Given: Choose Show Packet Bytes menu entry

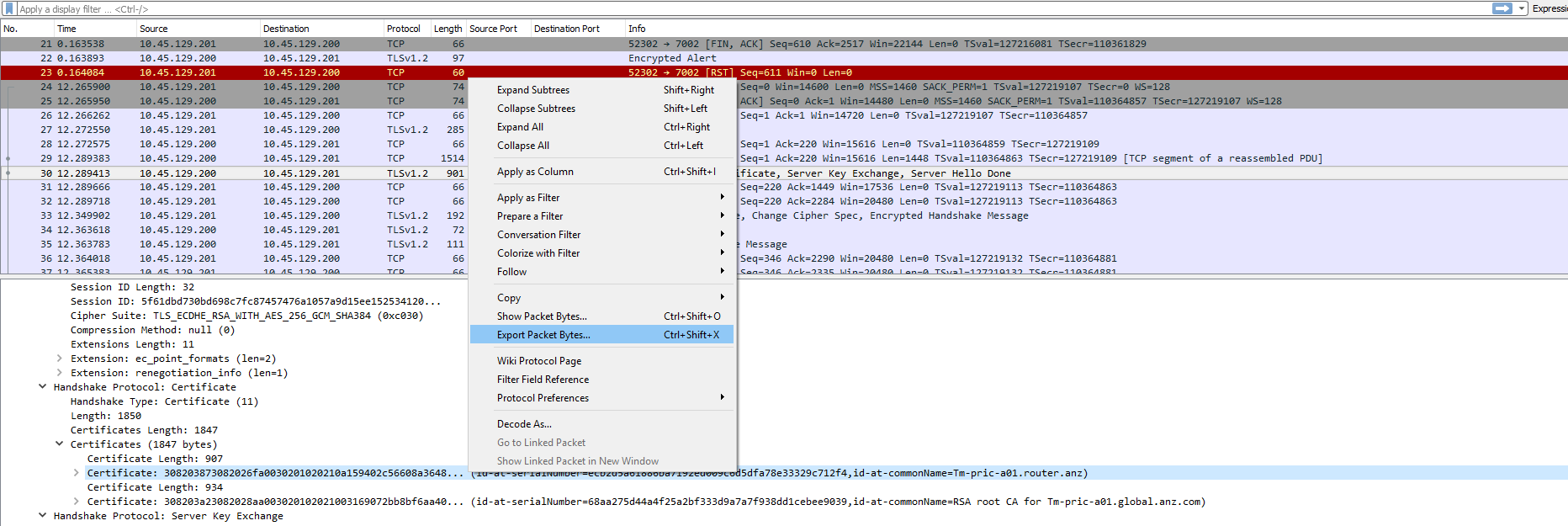Looking at the screenshot, I should 542,316.
